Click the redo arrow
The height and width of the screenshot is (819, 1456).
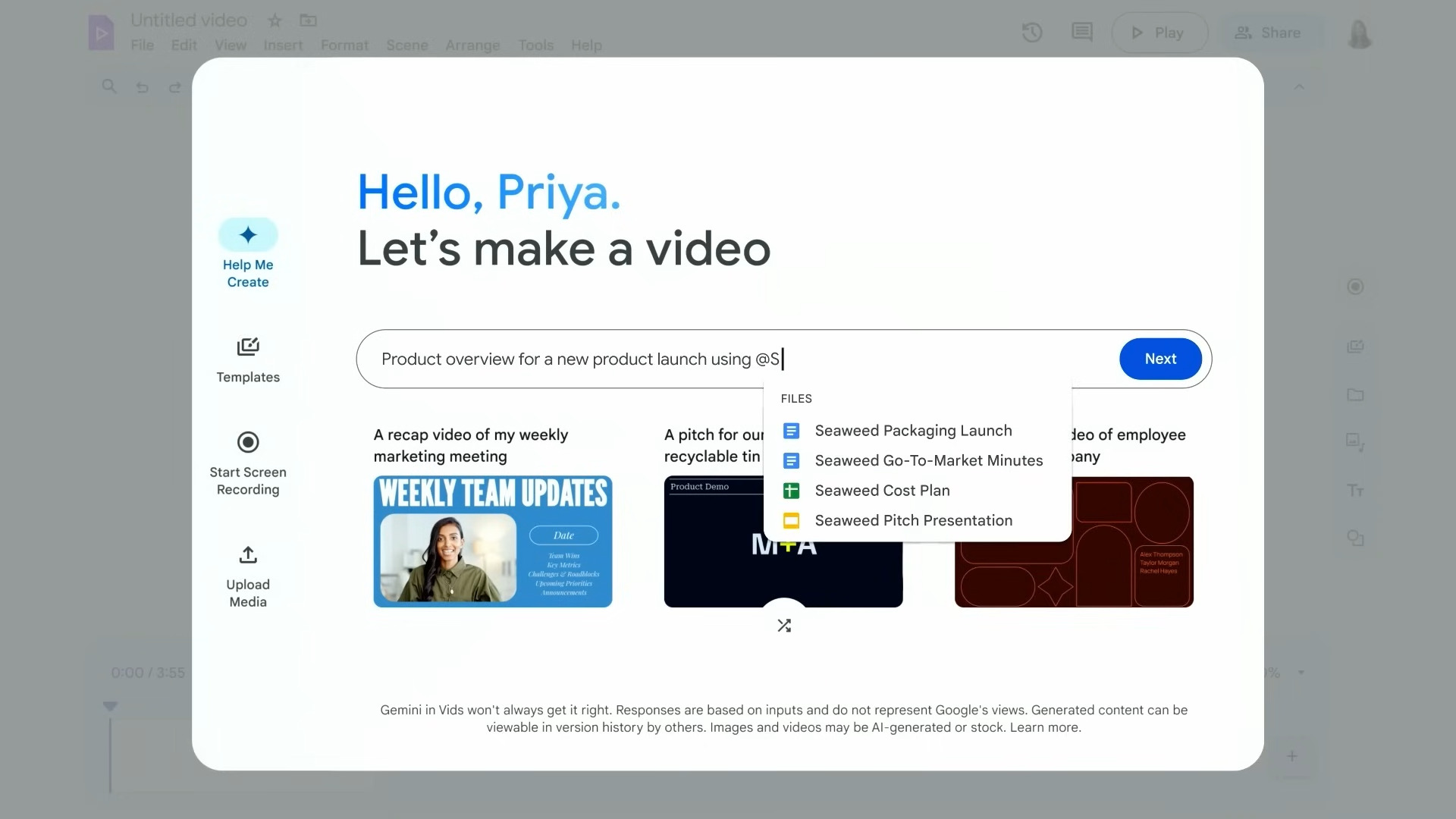(175, 87)
